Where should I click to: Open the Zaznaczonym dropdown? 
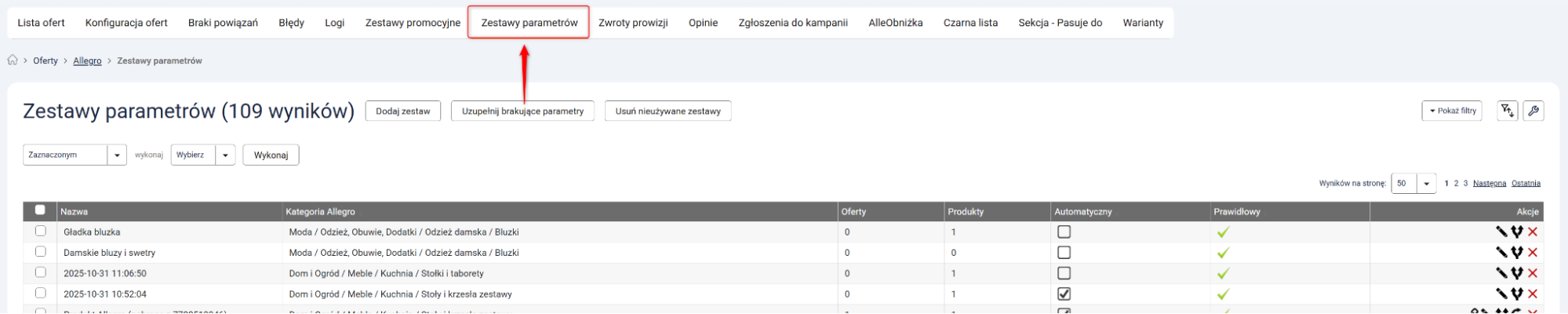[75, 155]
